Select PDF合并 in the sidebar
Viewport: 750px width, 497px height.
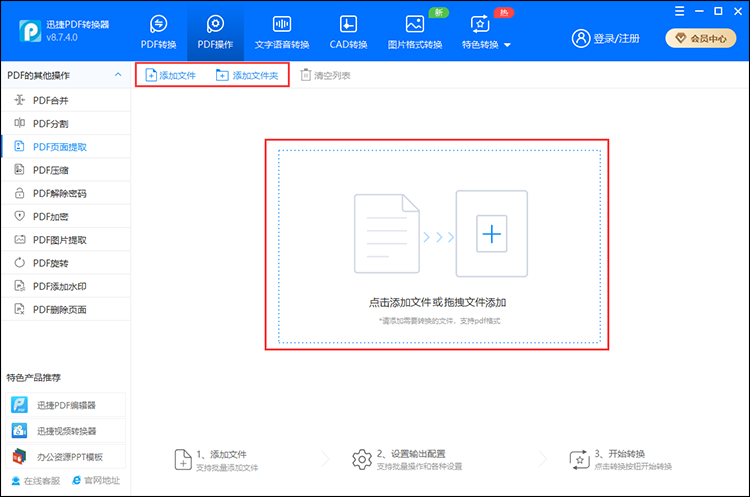[x=66, y=100]
